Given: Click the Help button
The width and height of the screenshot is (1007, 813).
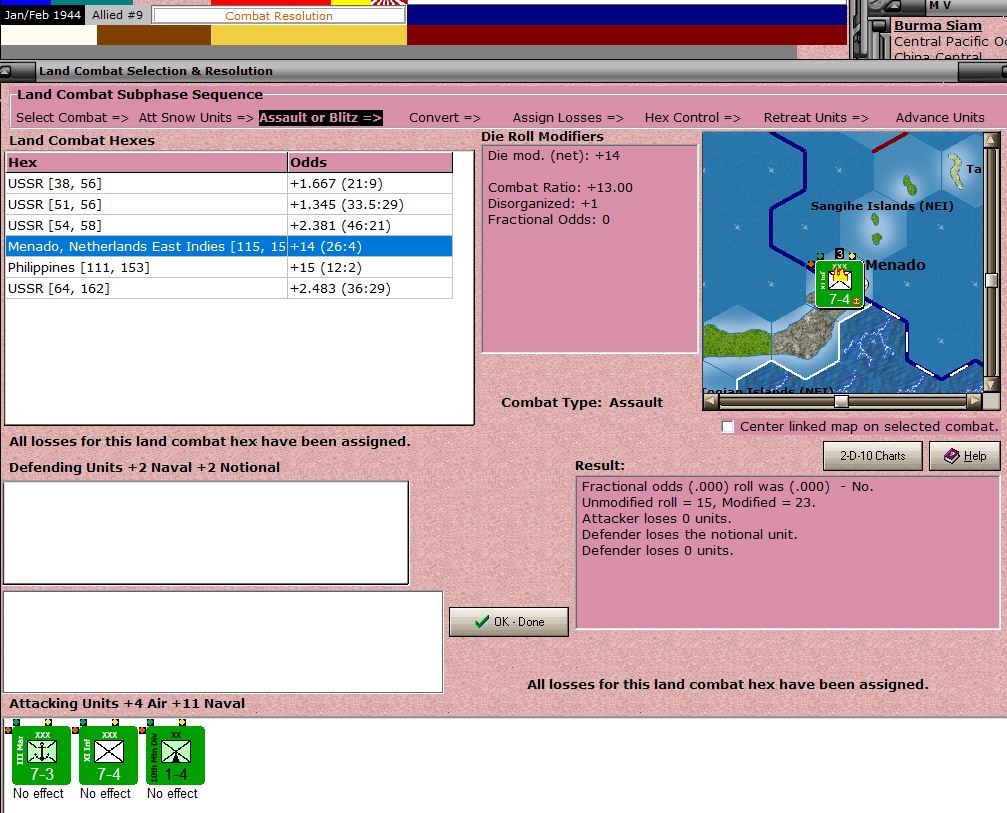Looking at the screenshot, I should (965, 455).
